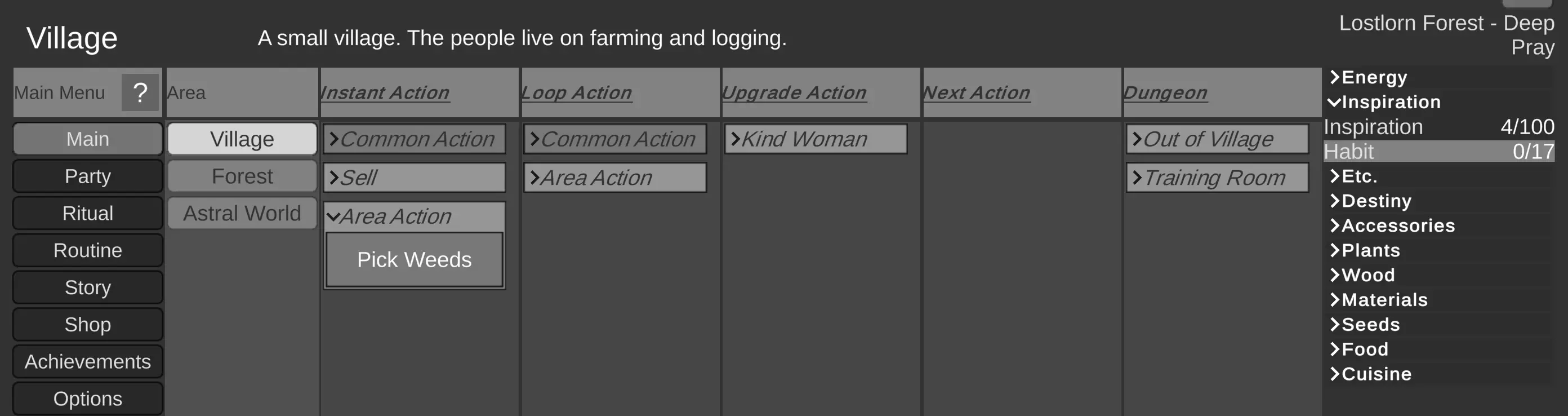Open the Achievements page

88,362
